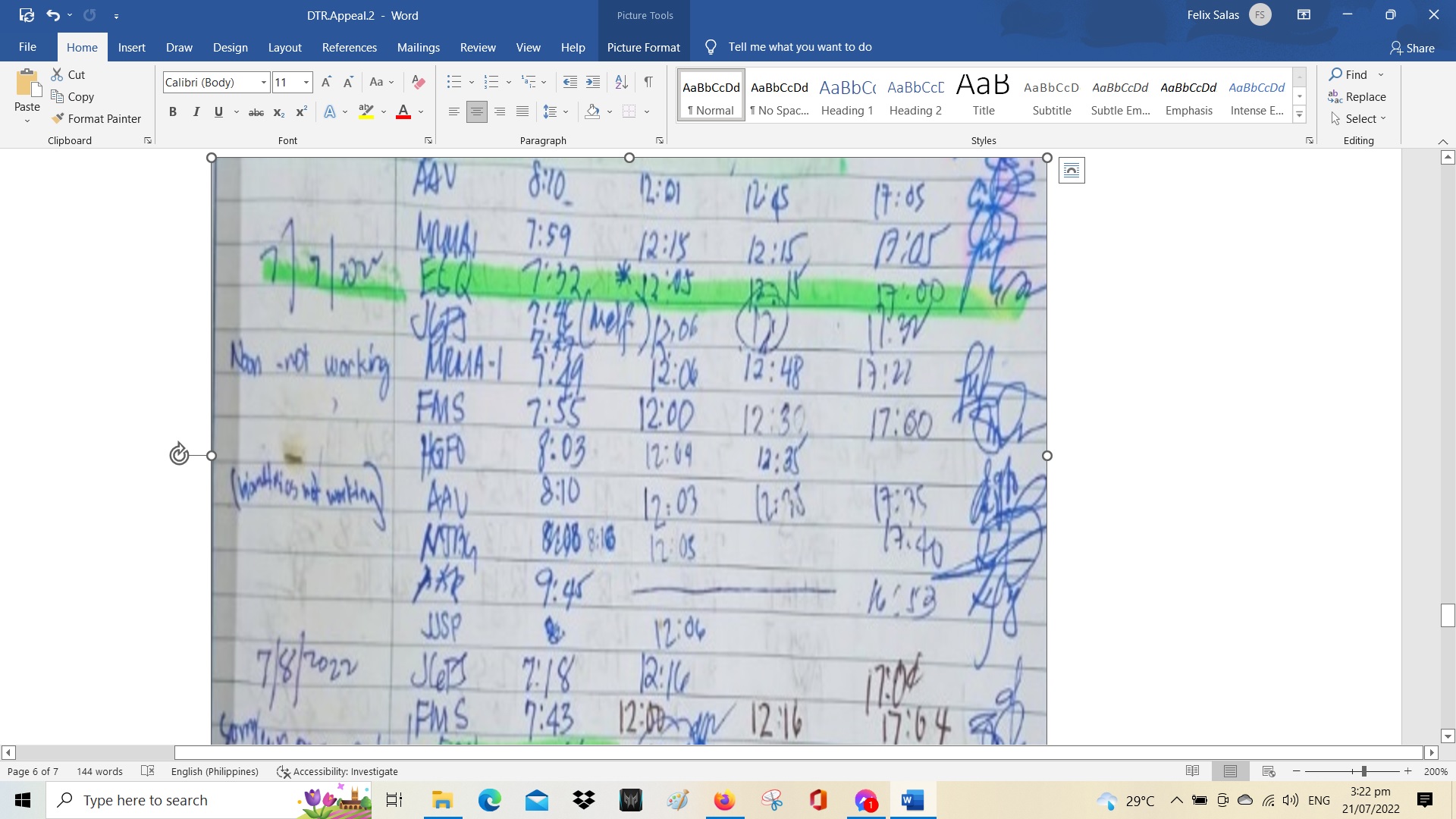
Task: Open the Picture Format tab
Action: [643, 47]
